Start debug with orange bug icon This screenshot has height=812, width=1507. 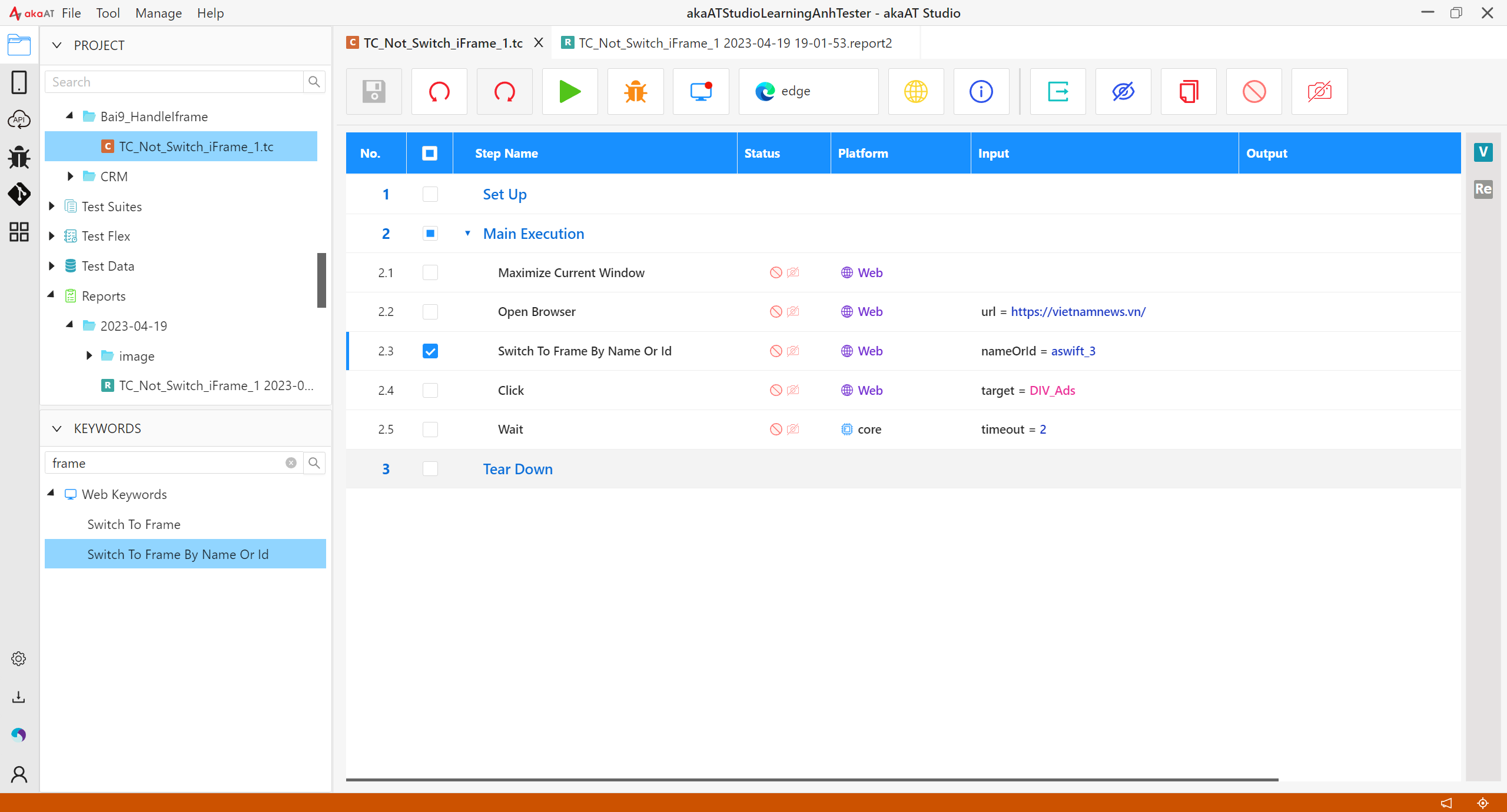tap(635, 91)
